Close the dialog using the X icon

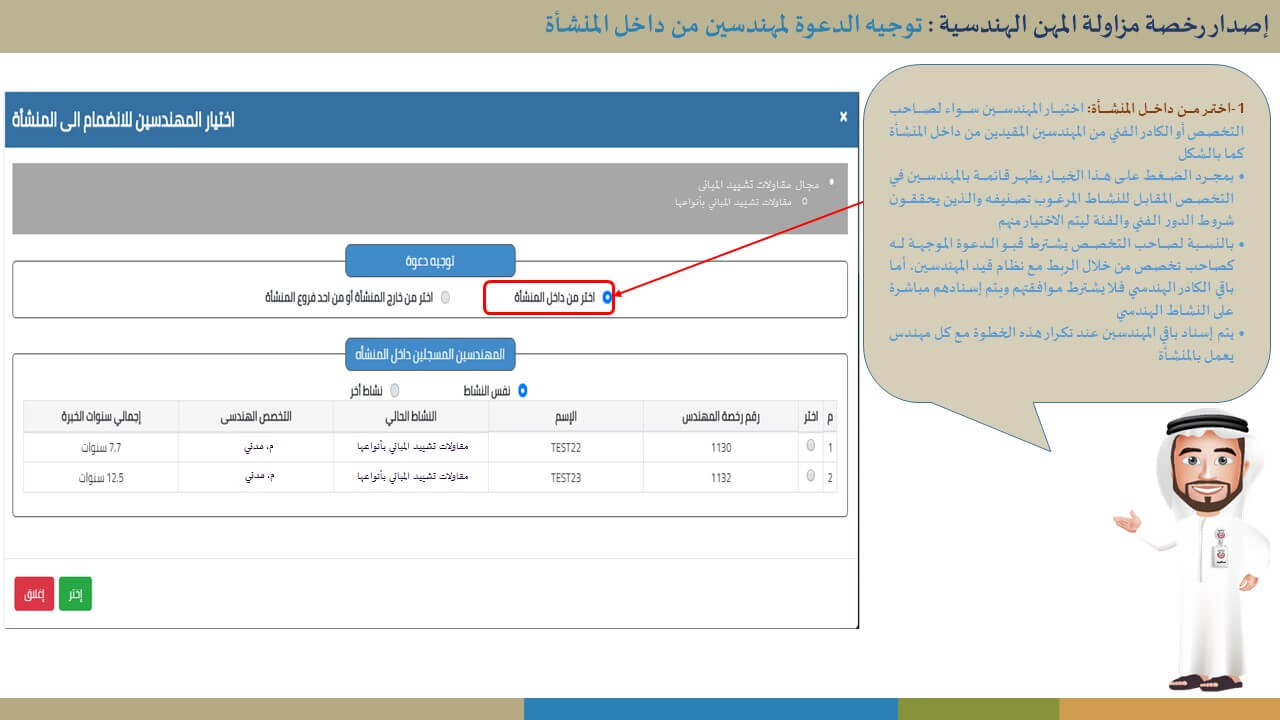coord(843,117)
